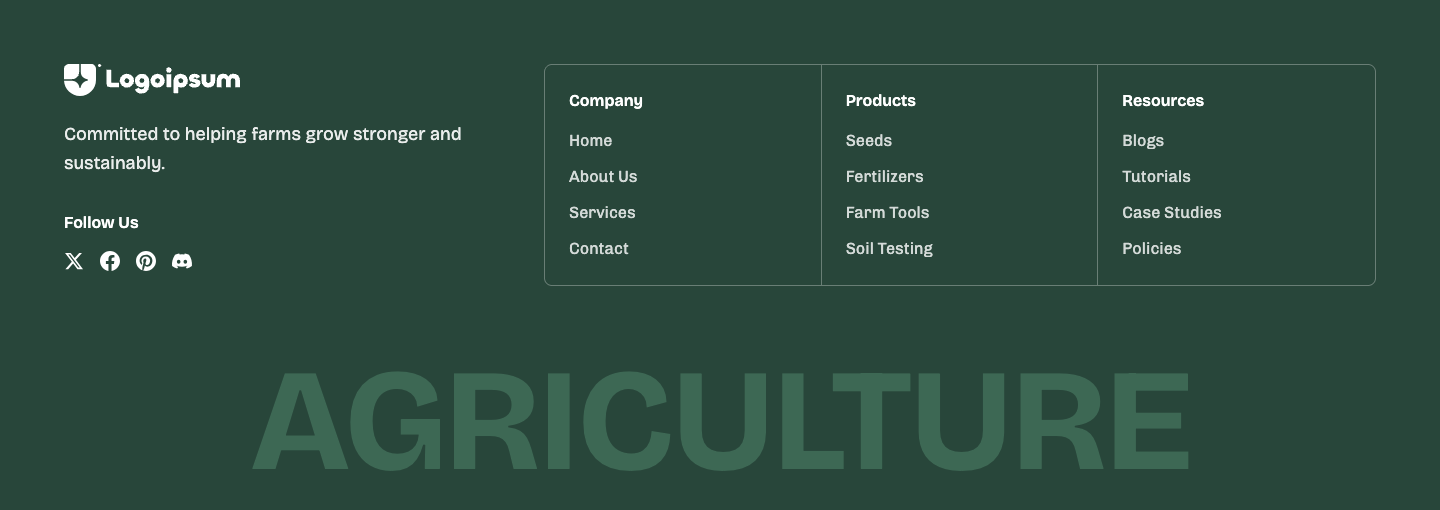Select the Farm Tools link
This screenshot has width=1440, height=510.
point(888,213)
